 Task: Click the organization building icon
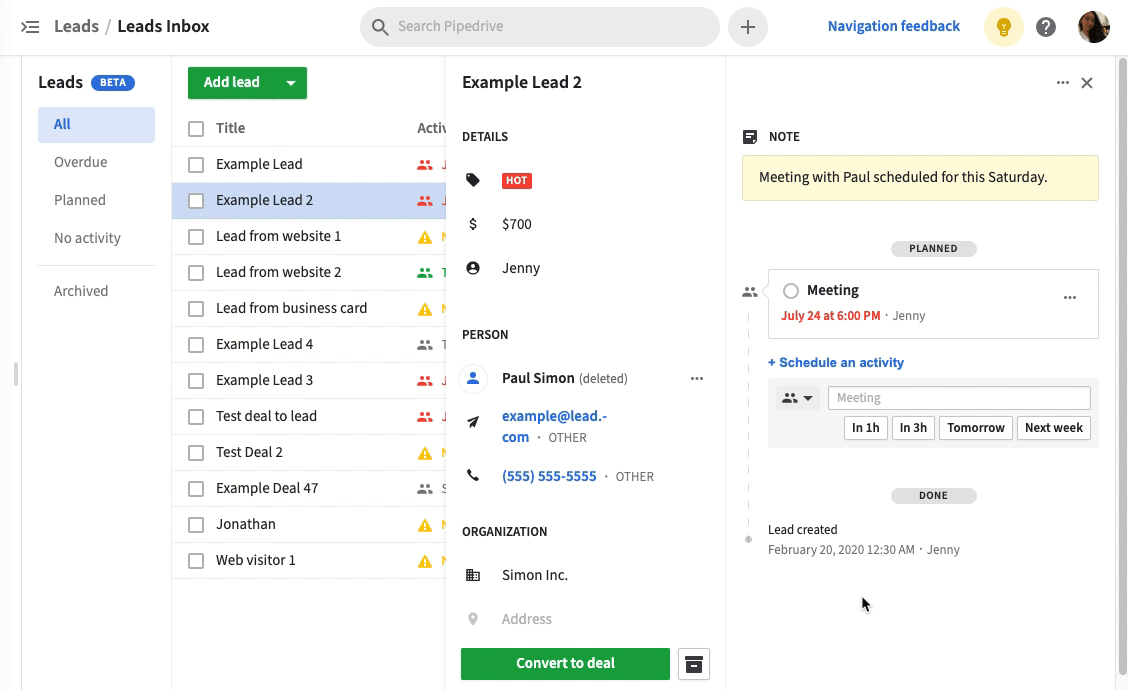point(473,575)
